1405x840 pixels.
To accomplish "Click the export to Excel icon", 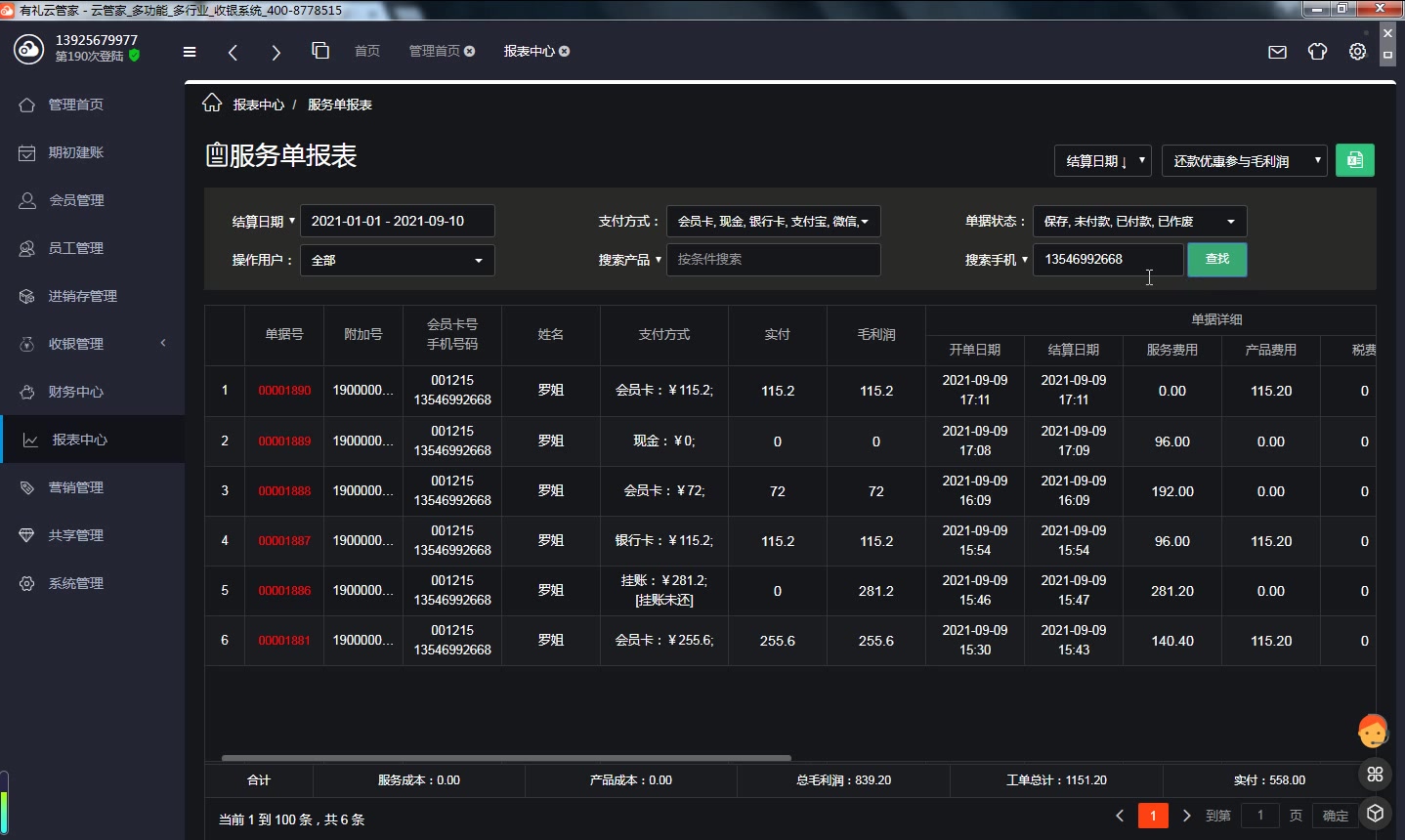I will 1355,159.
